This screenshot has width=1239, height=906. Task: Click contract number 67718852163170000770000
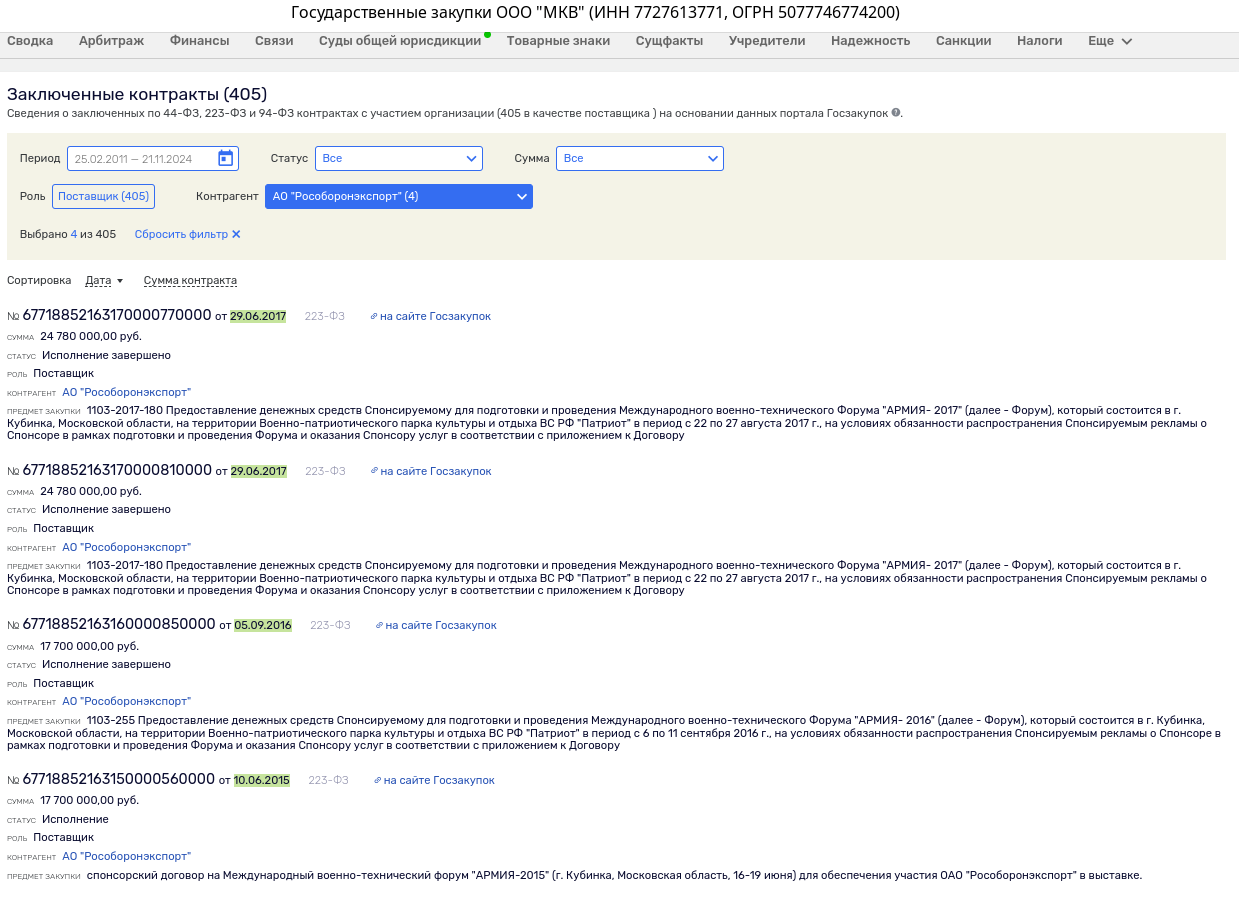coord(117,315)
